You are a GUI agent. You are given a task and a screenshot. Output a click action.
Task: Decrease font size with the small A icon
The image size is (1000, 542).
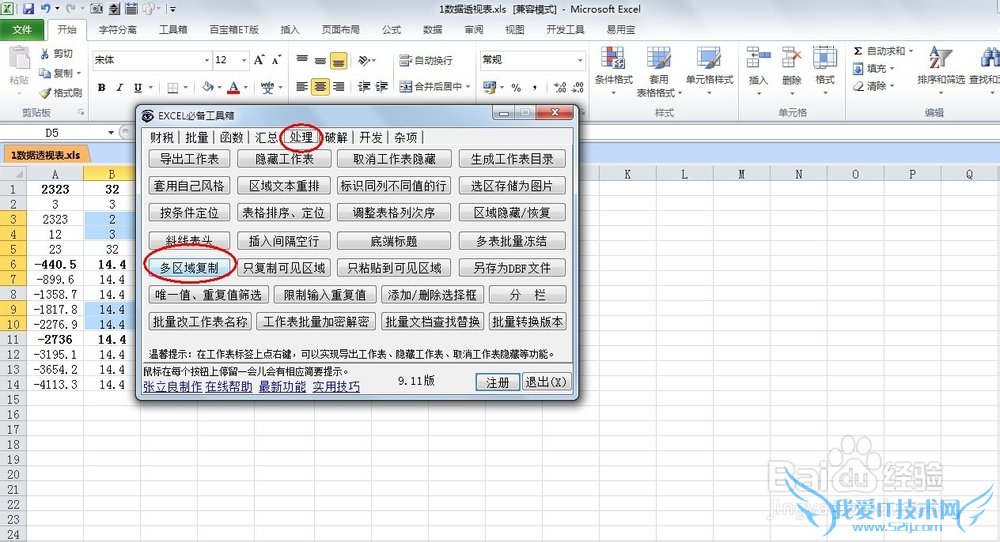click(276, 60)
